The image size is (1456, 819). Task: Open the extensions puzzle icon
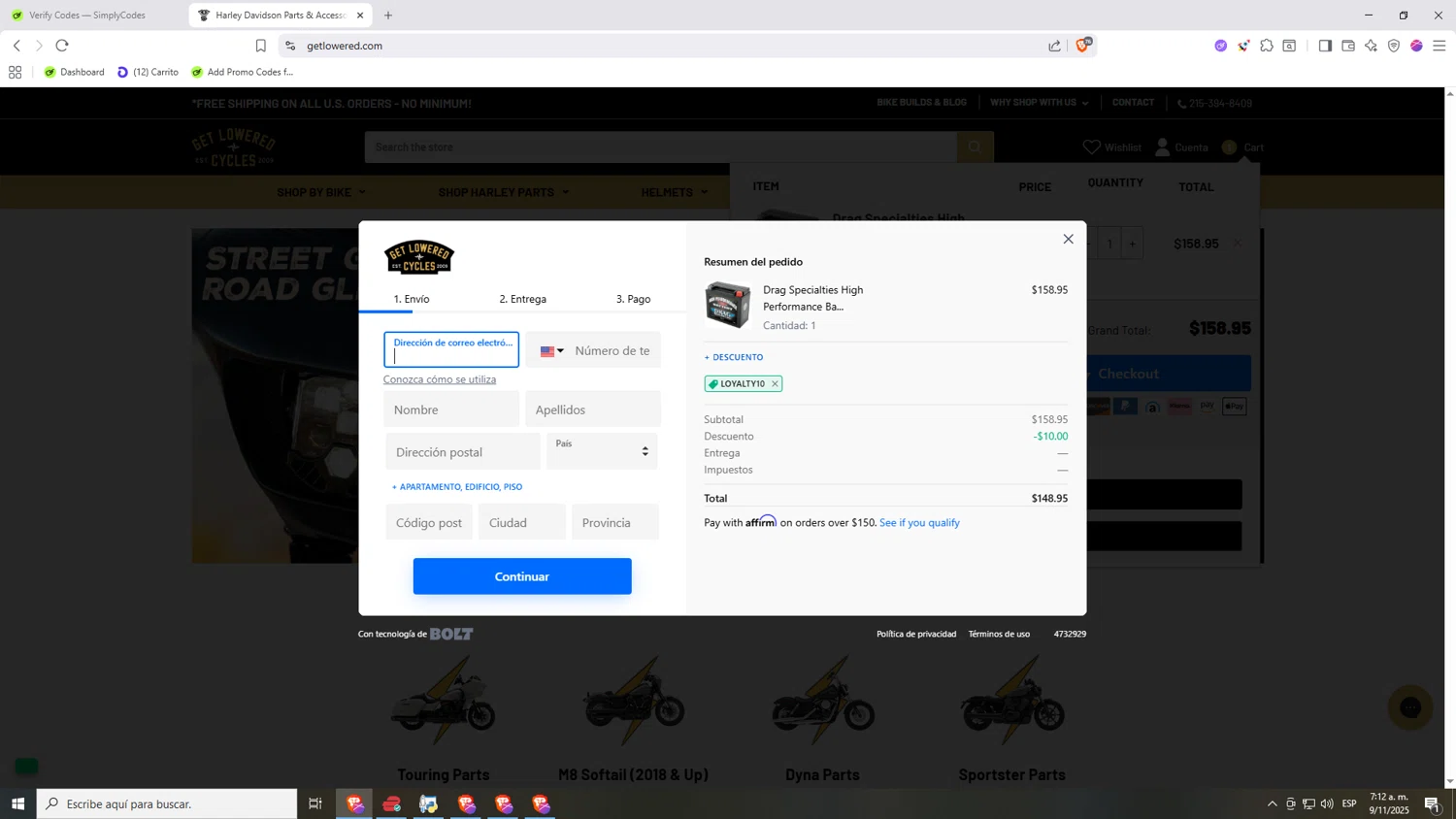coord(1267,46)
